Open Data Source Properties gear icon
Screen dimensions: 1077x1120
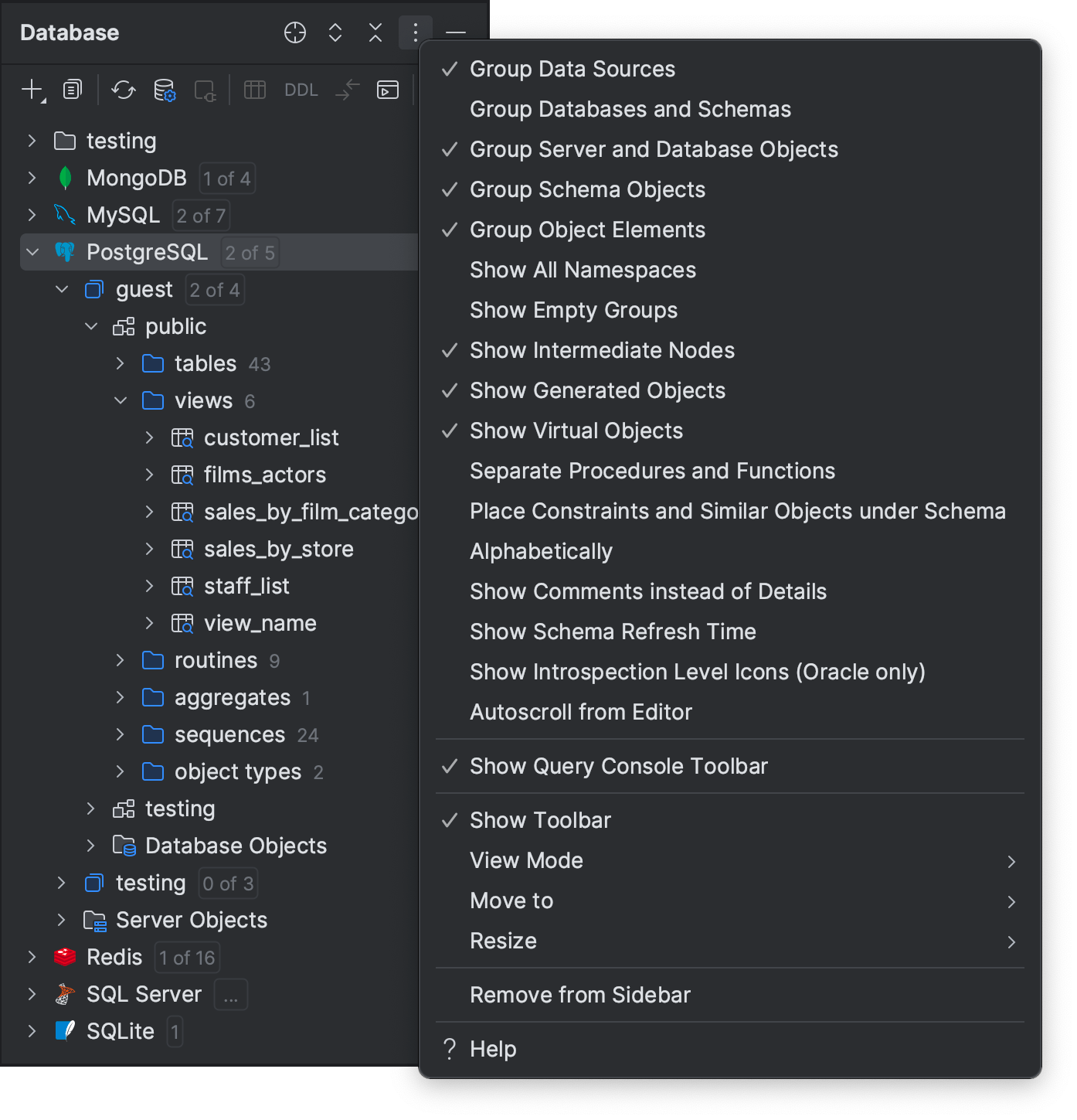pos(165,90)
